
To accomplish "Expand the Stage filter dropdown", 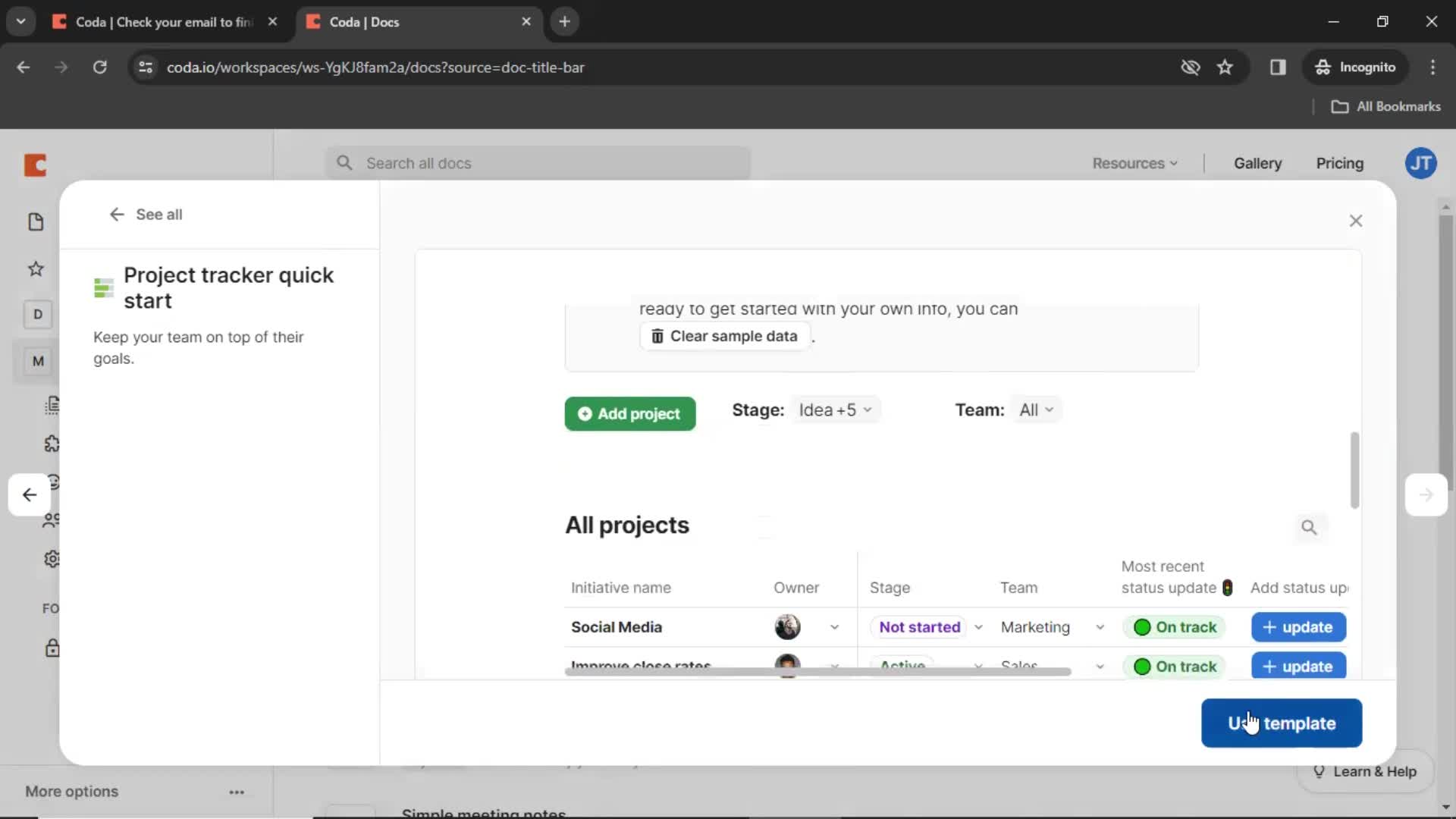I will click(834, 409).
